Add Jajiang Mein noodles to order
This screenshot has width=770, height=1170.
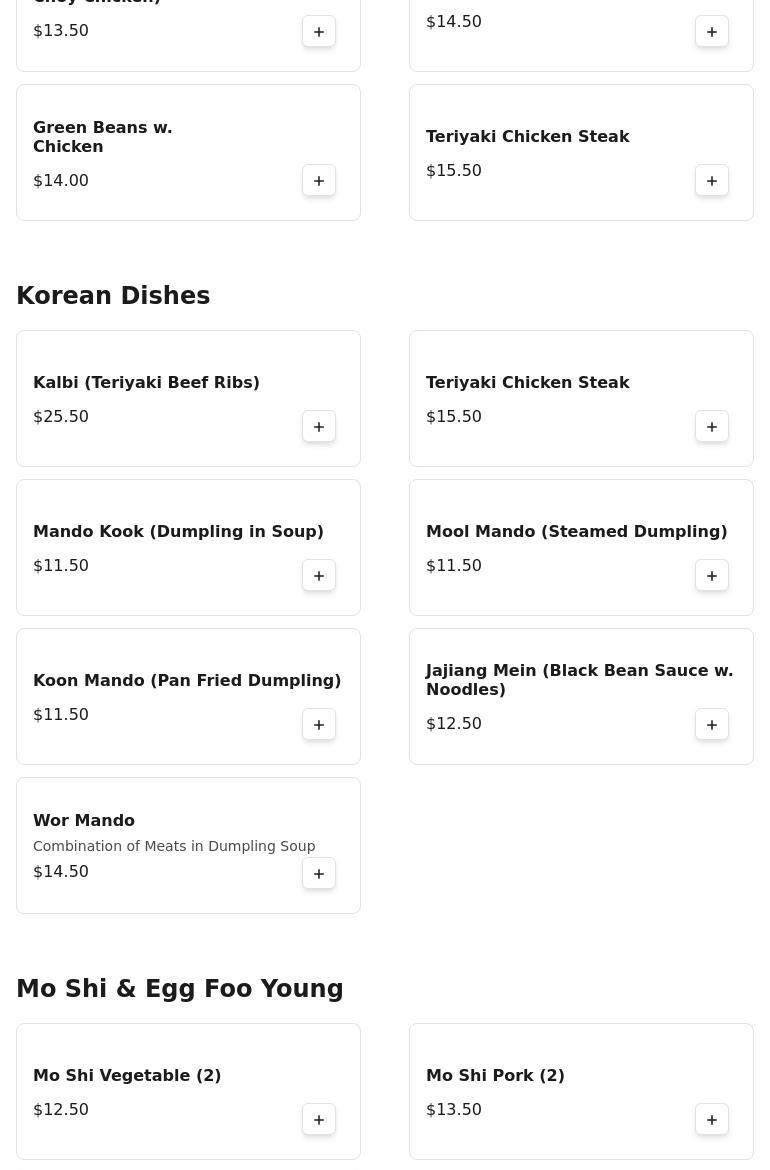point(712,725)
